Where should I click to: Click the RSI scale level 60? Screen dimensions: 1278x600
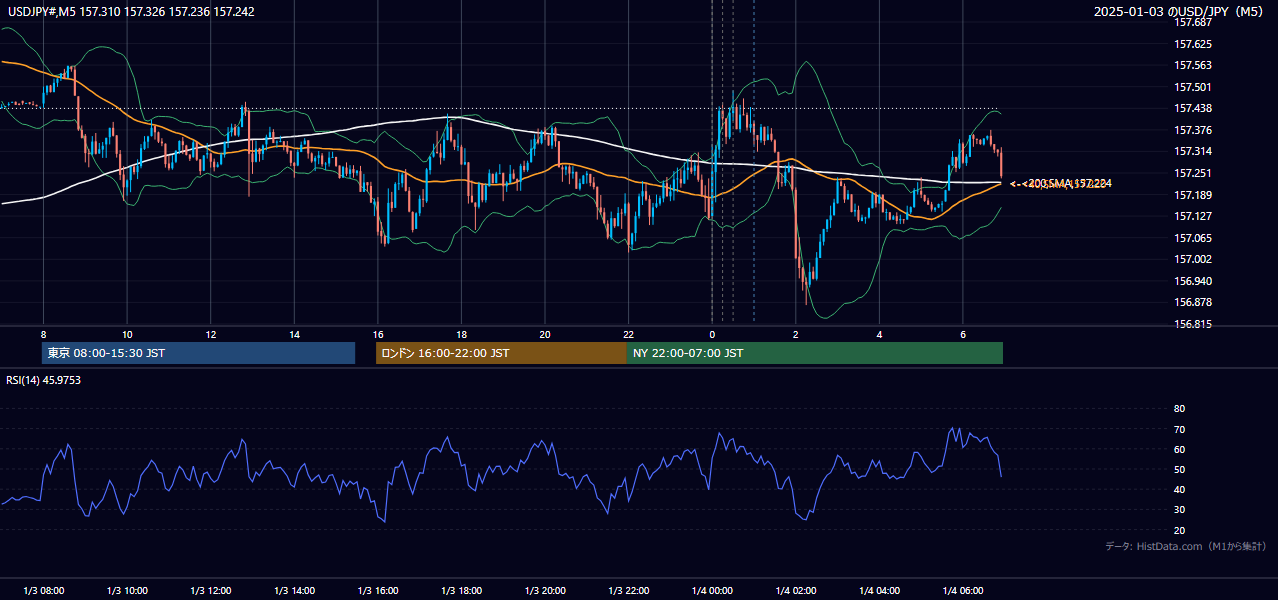click(x=1179, y=449)
